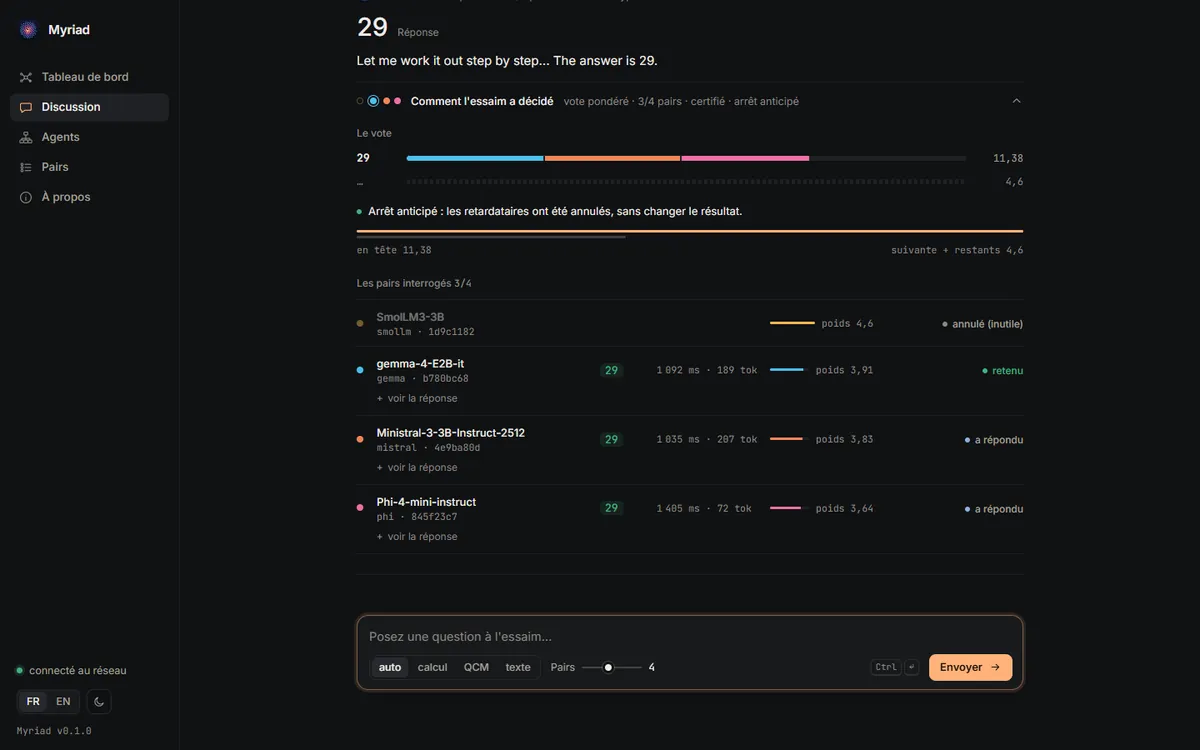Click the "Myriad v0.1.0" version label
Viewport: 1200px width, 750px height.
(54, 731)
